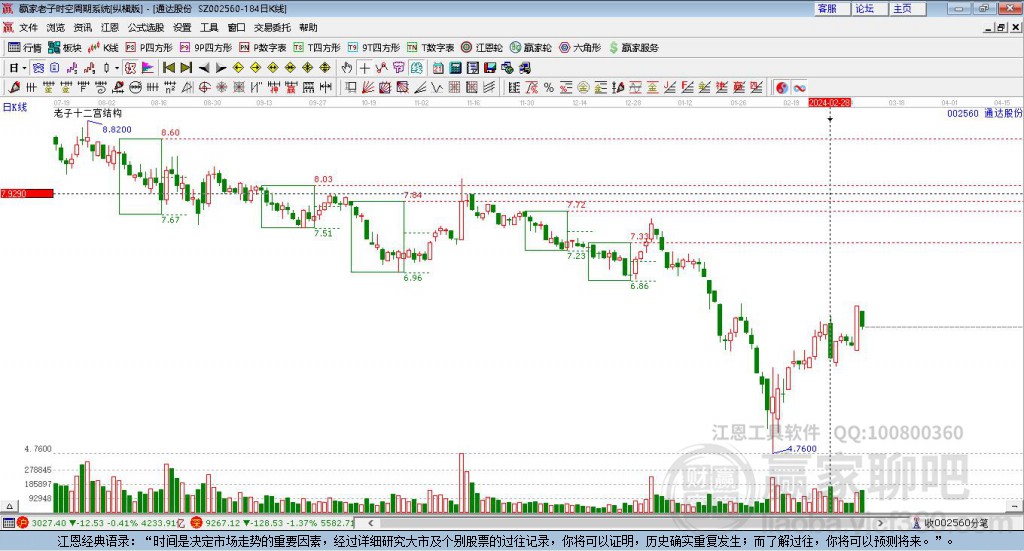Select the red zigzag line tool
Screen dimensions: 1024x551
coord(381,68)
